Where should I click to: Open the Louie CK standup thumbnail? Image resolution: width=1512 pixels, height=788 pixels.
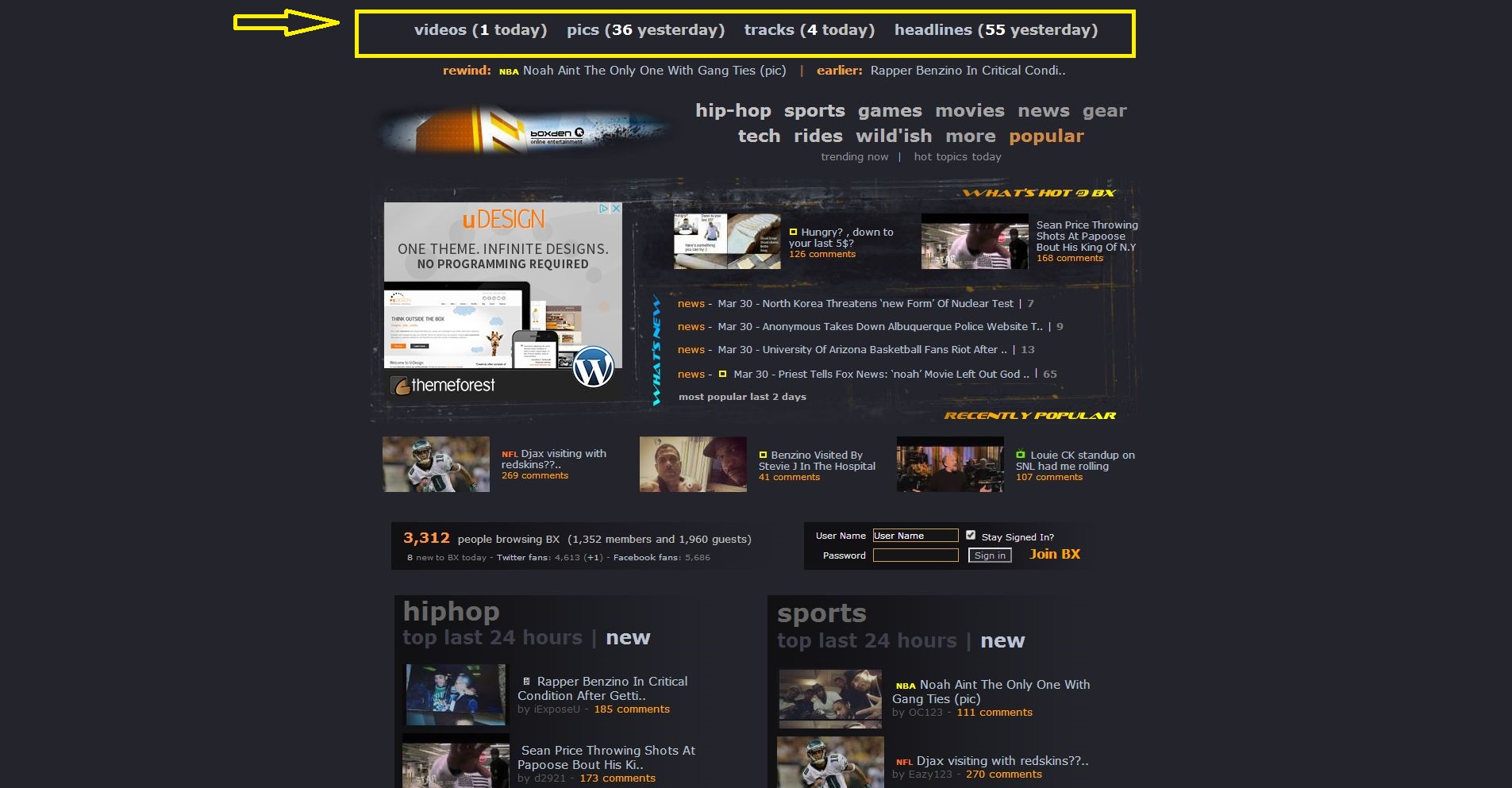point(950,464)
